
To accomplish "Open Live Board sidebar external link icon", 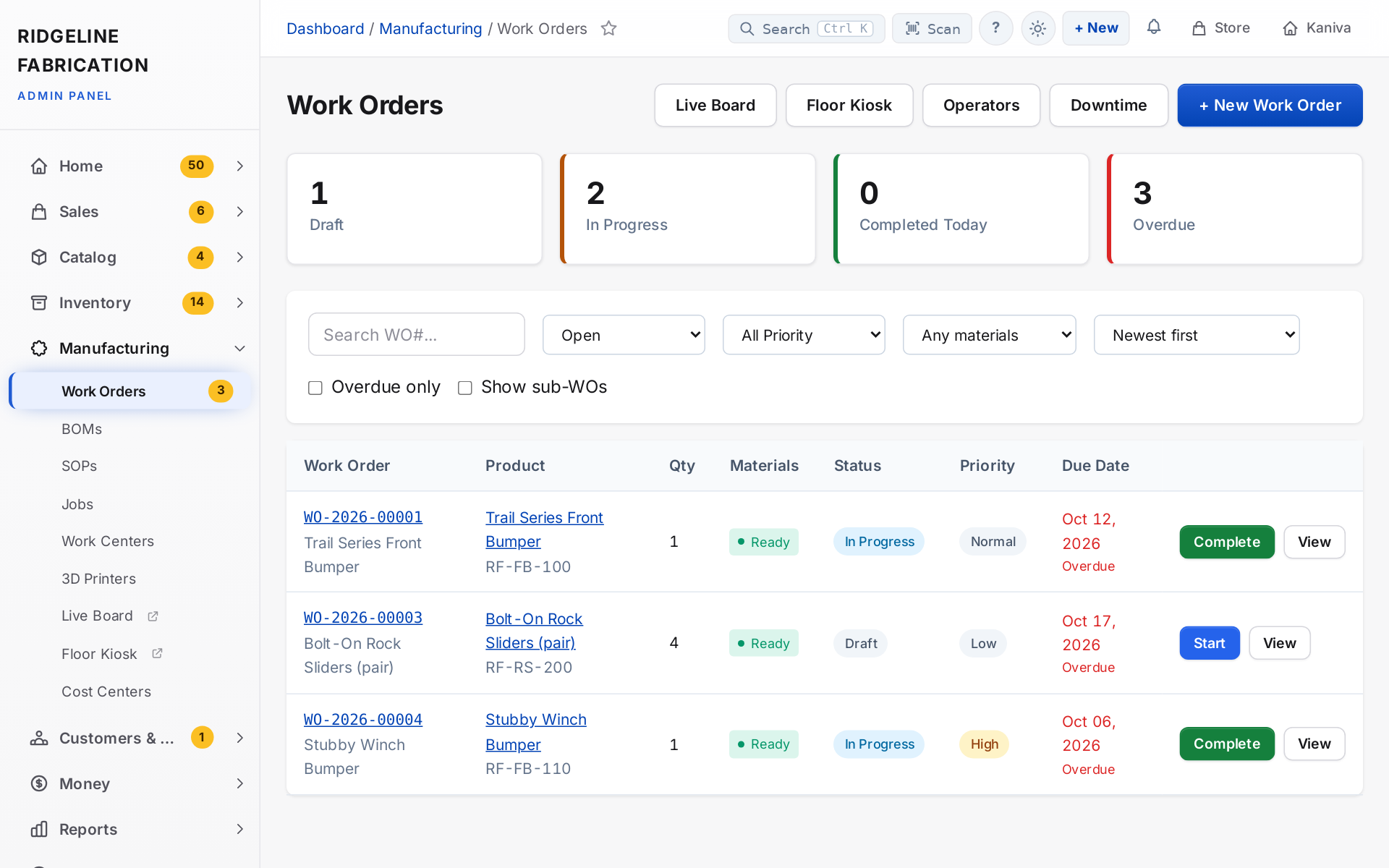I will 153,616.
